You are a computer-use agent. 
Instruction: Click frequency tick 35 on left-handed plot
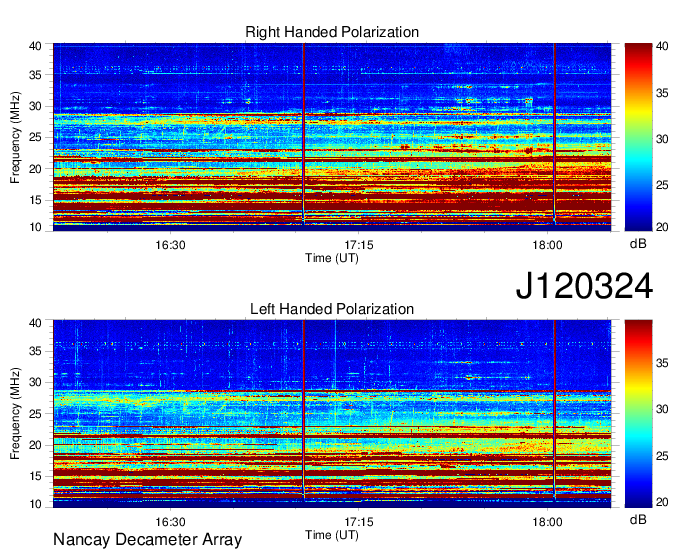coord(35,351)
